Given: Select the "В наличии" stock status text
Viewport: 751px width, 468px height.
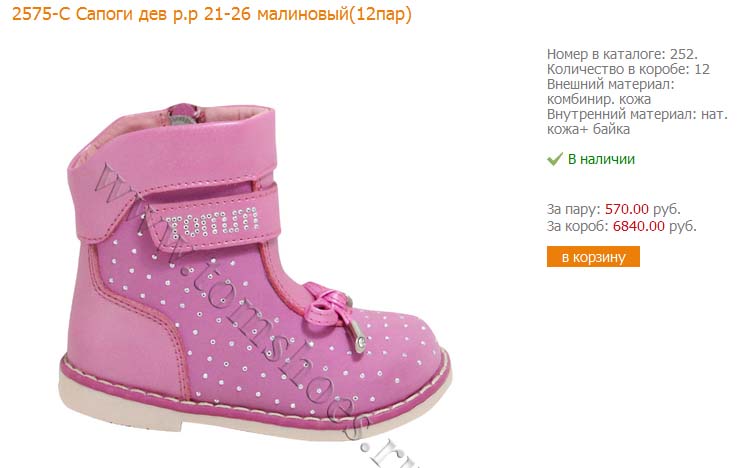Looking at the screenshot, I should [601, 159].
